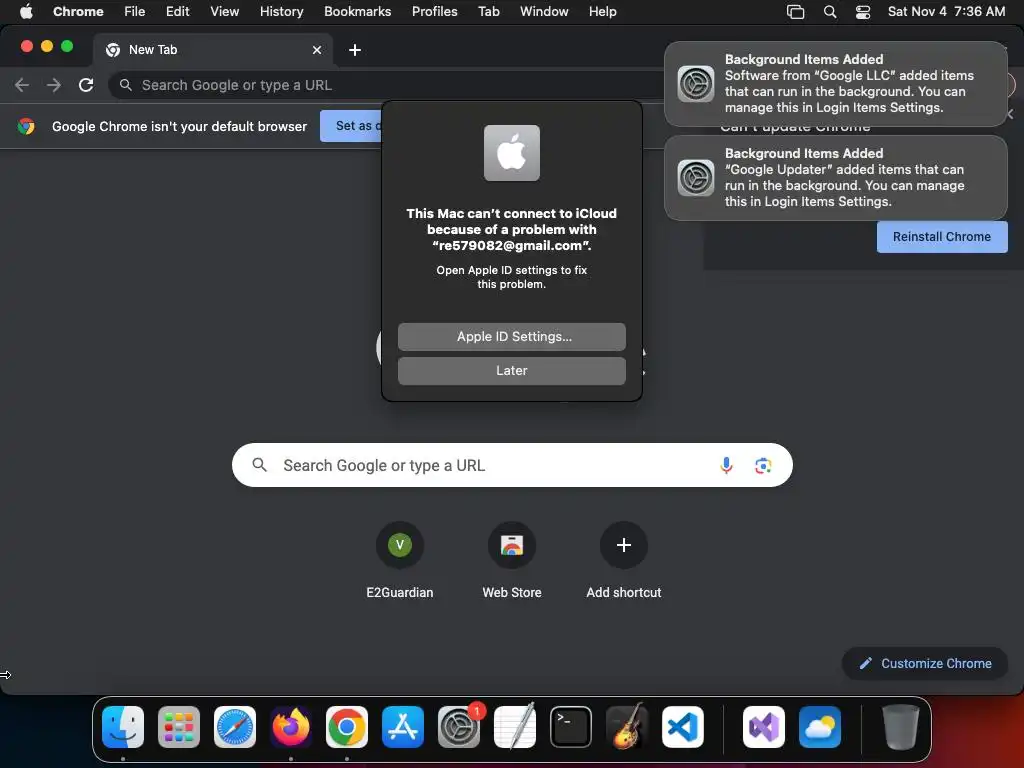Open the Edit menu
This screenshot has width=1024, height=768.
click(x=177, y=12)
